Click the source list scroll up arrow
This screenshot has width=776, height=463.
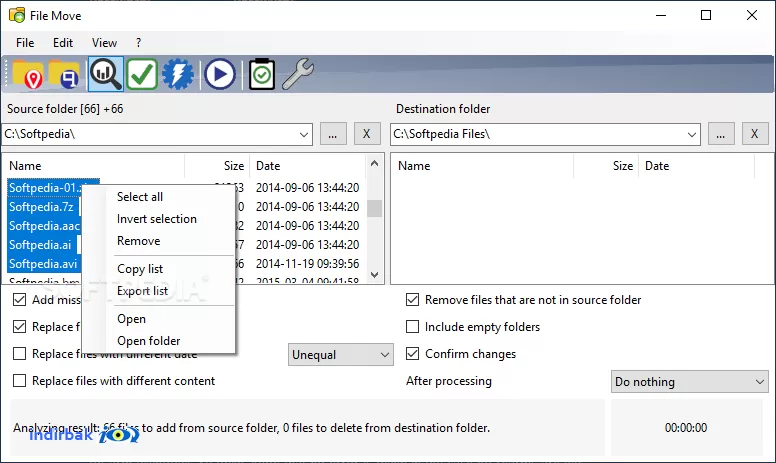[375, 163]
